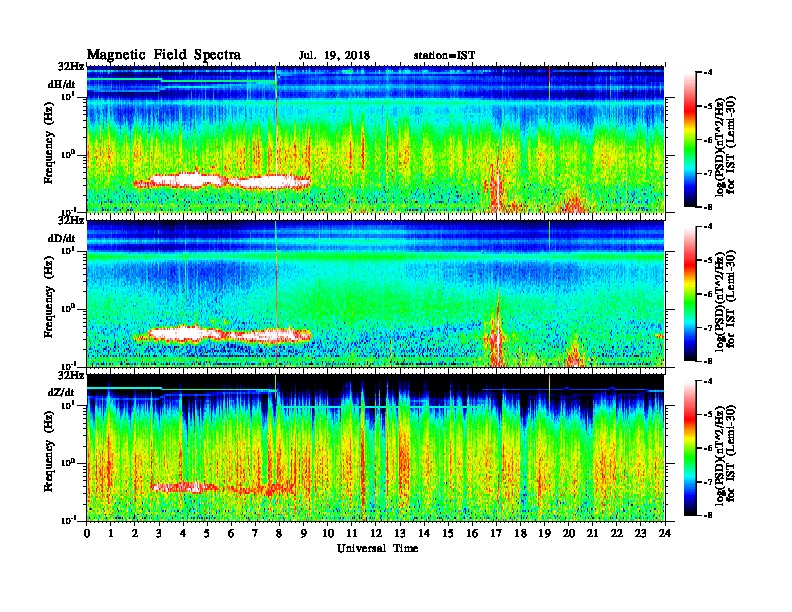Click the "dH/dt" panel label
The width and height of the screenshot is (792, 612).
click(62, 84)
